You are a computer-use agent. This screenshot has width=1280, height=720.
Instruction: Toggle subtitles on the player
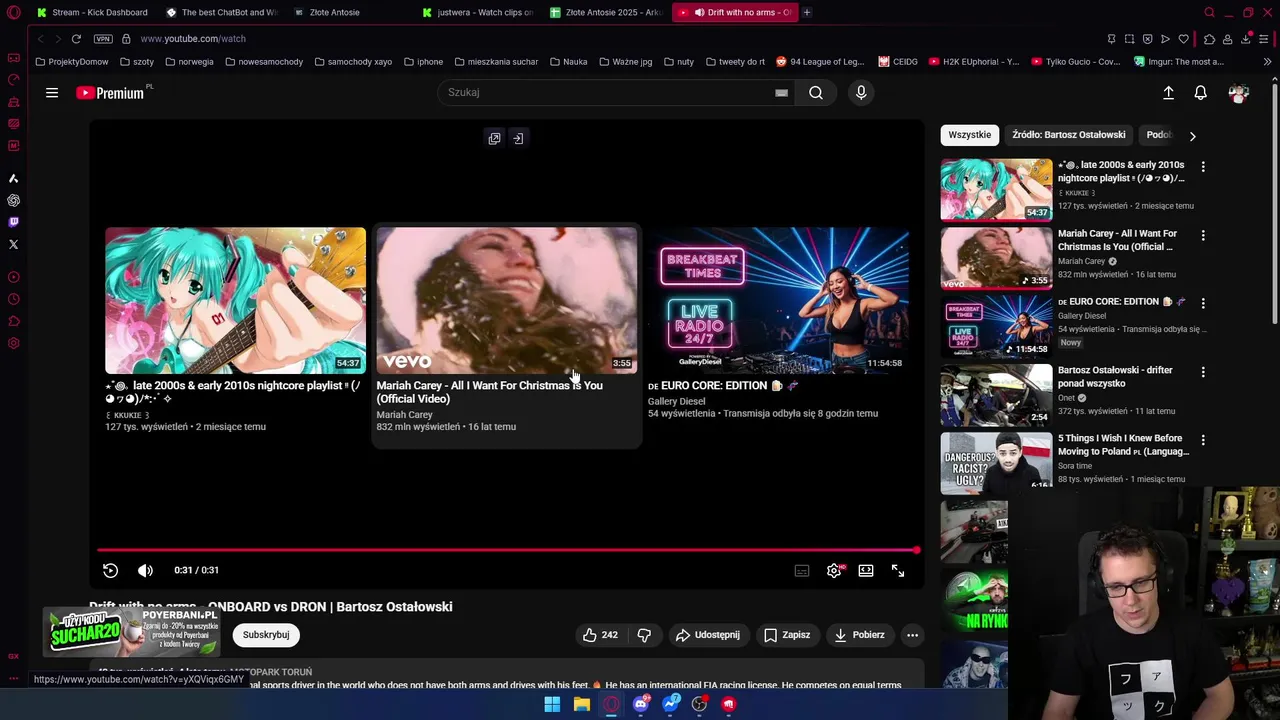click(802, 570)
